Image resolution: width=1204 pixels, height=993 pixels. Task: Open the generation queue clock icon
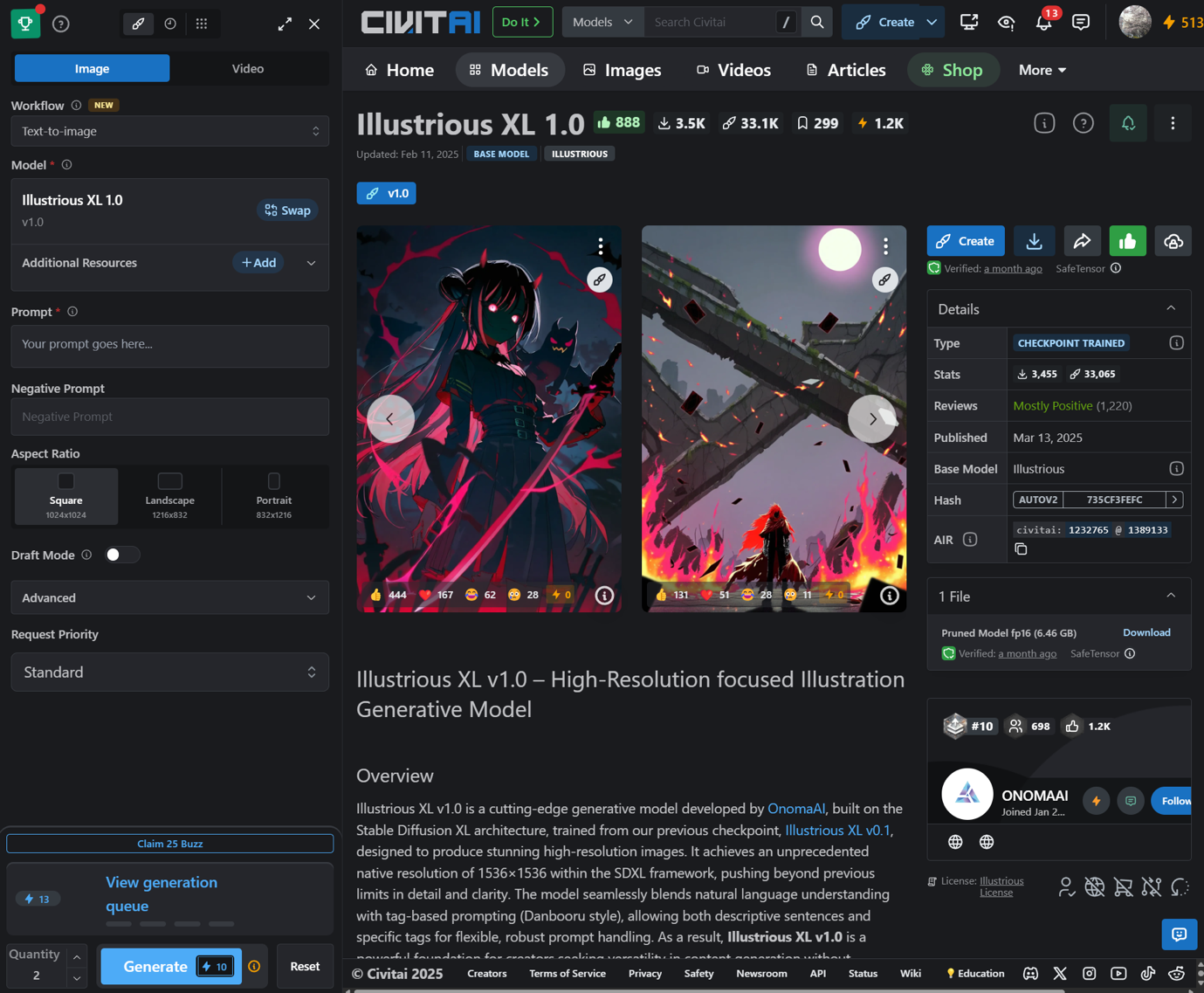[x=170, y=24]
